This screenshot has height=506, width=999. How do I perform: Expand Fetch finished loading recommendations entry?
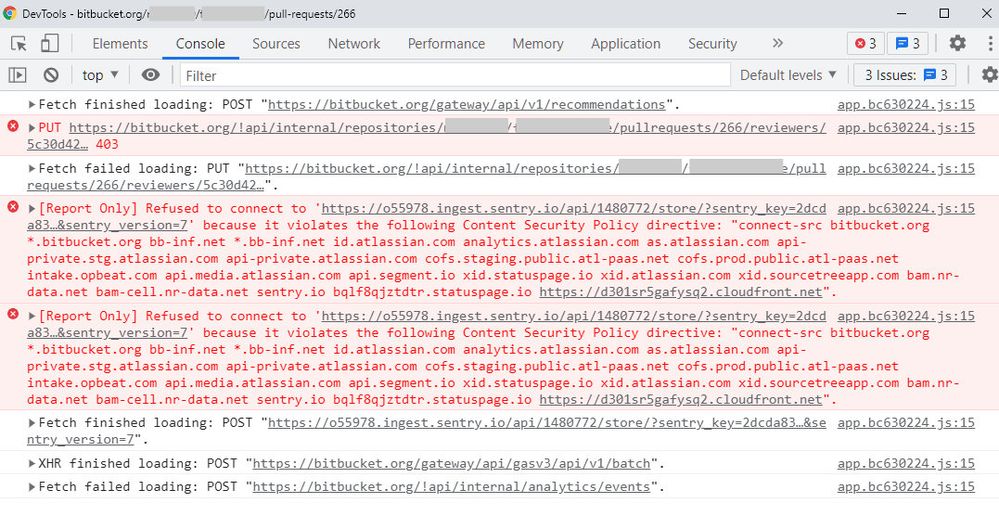32,105
